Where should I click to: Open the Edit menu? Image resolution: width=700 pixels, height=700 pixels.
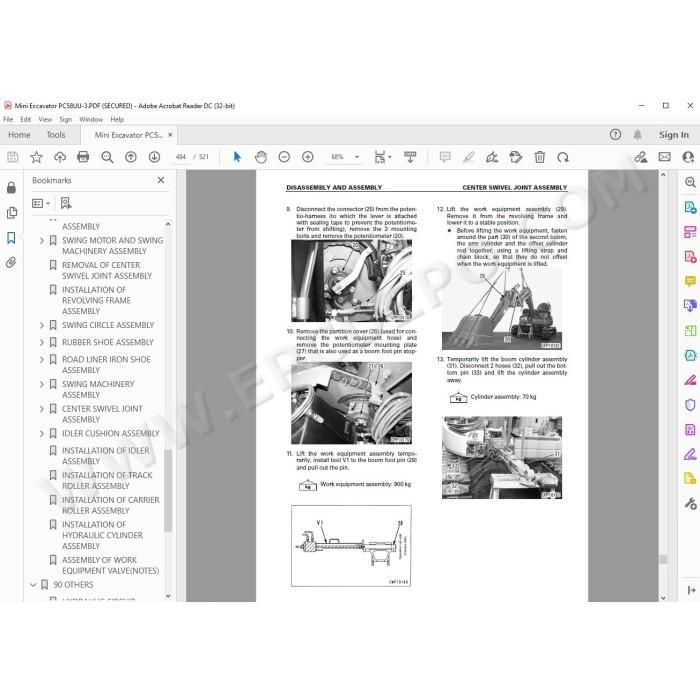pyautogui.click(x=25, y=119)
